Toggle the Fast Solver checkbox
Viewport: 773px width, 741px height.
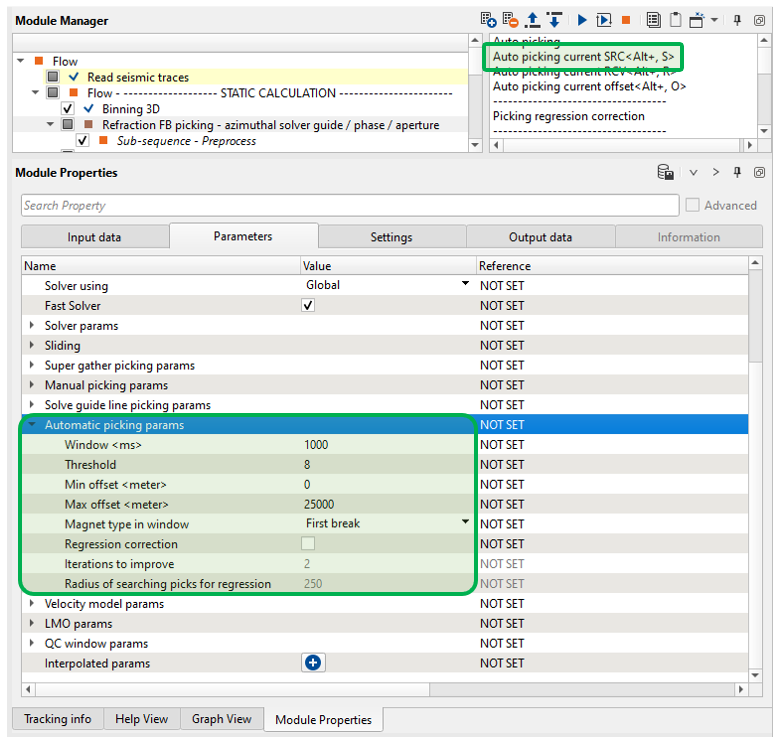click(x=308, y=306)
